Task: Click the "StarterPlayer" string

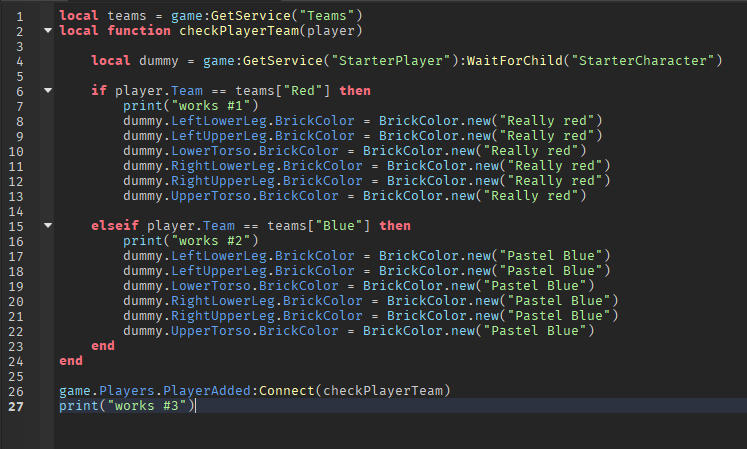Action: [391, 61]
